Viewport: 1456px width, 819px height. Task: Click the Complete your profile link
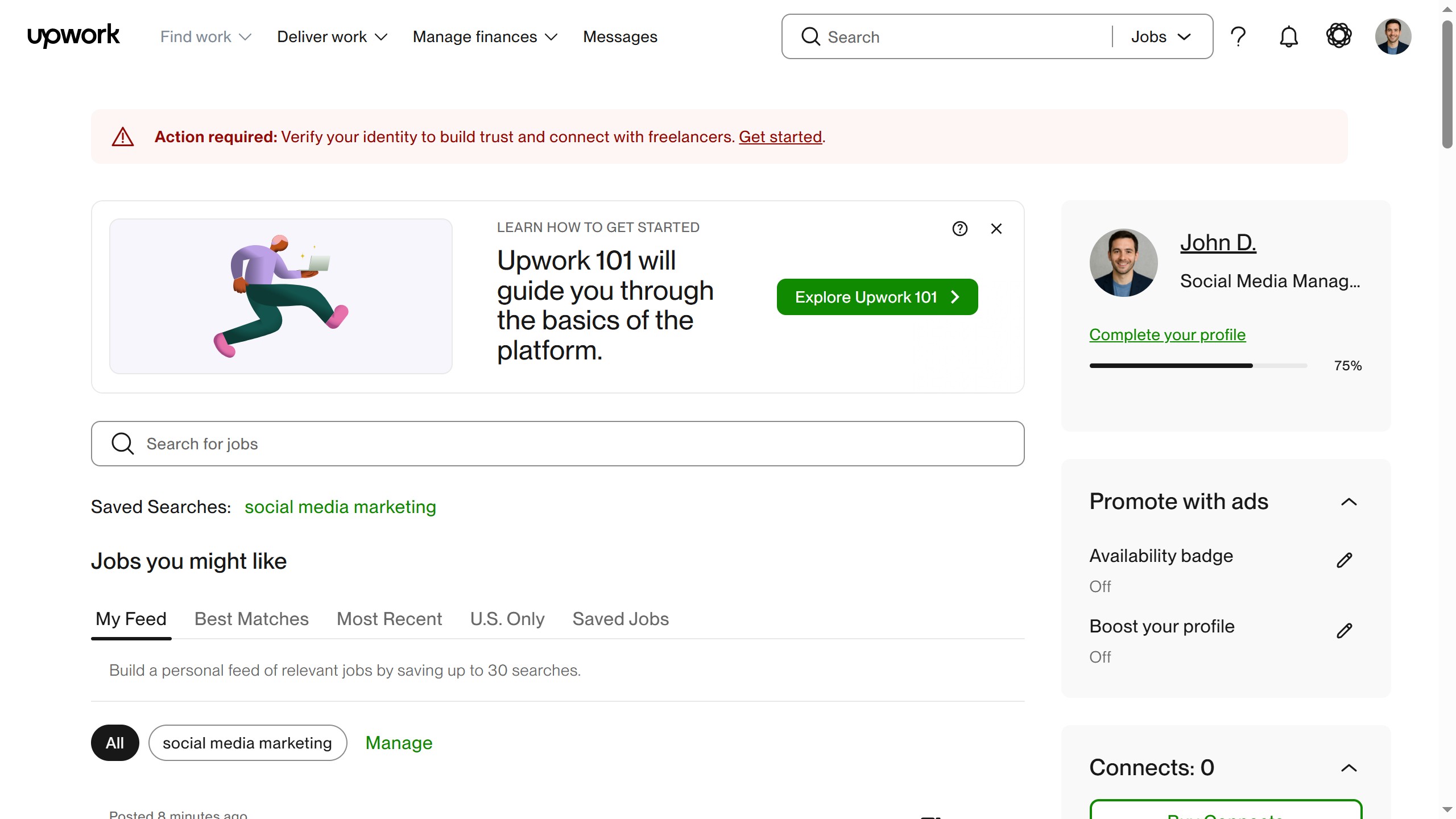[x=1167, y=334]
